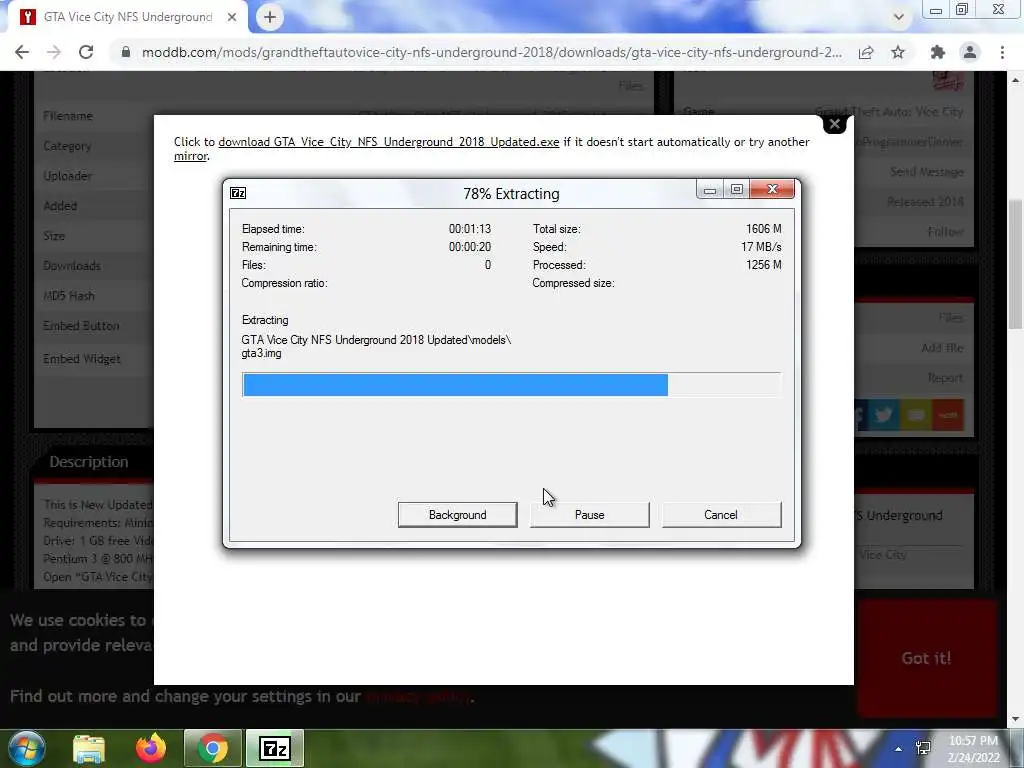The height and width of the screenshot is (768, 1024).
Task: Switch to Chrome taskbar icon
Action: pos(213,748)
